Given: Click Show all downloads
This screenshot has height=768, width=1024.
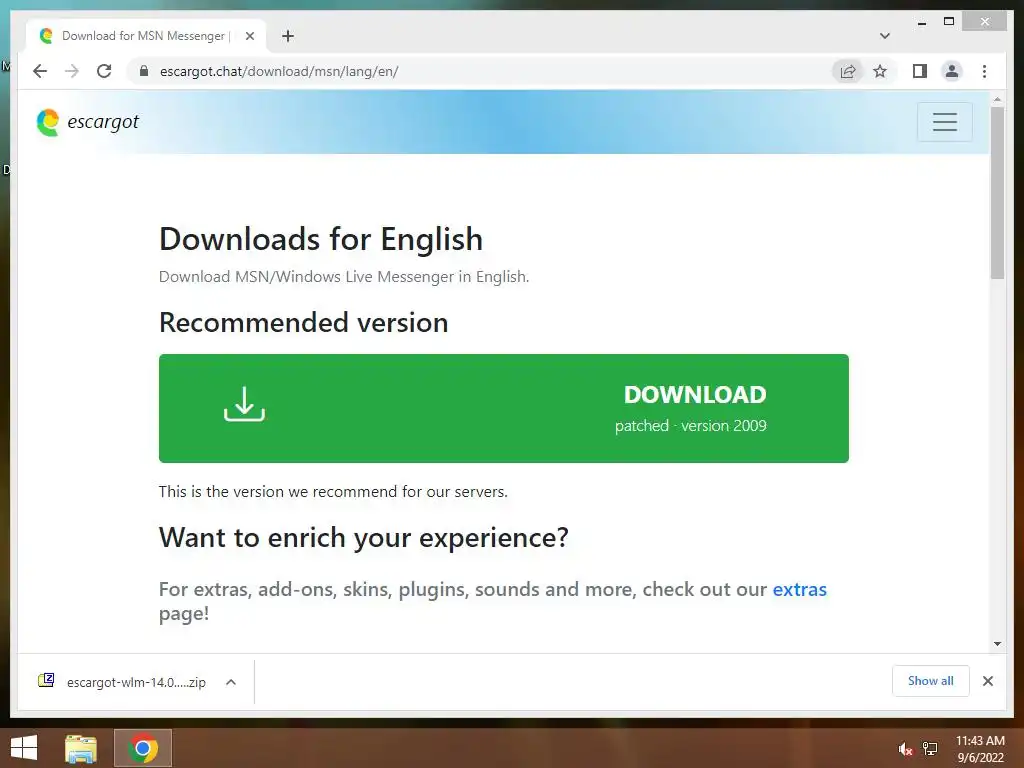Looking at the screenshot, I should pyautogui.click(x=930, y=680).
